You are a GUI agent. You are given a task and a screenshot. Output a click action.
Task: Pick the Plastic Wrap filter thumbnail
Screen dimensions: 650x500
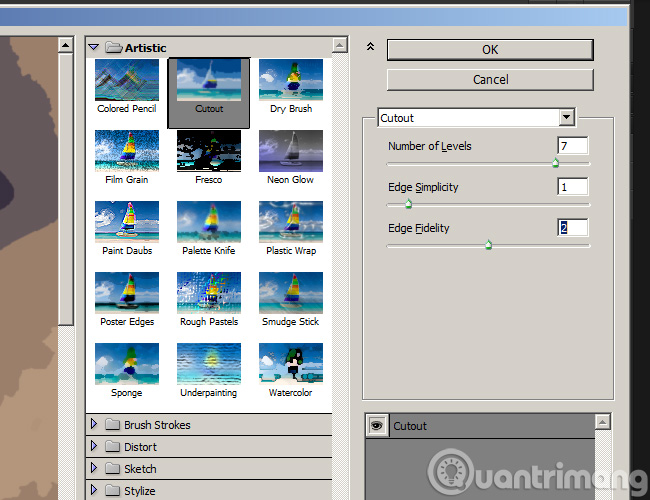coord(291,222)
